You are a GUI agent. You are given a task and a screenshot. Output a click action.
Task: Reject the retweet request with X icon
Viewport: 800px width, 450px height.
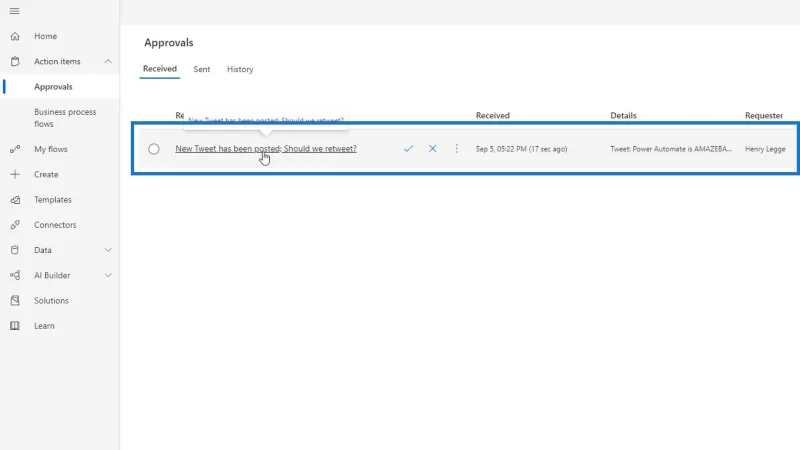click(x=433, y=148)
